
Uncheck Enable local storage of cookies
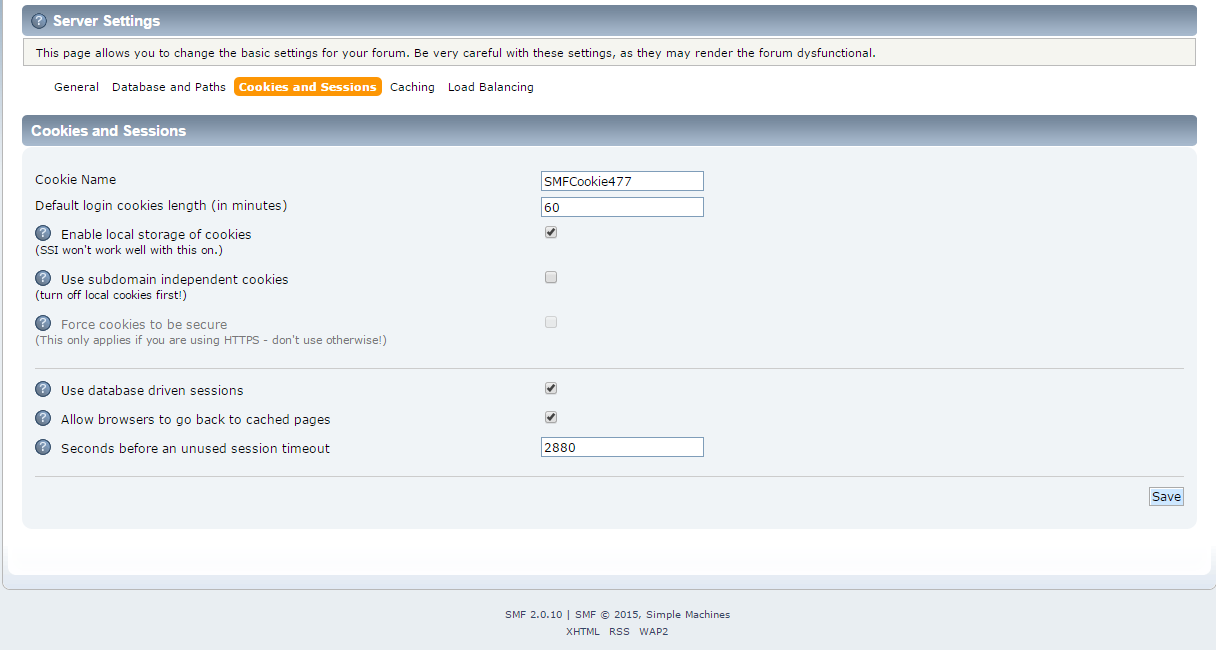(551, 232)
